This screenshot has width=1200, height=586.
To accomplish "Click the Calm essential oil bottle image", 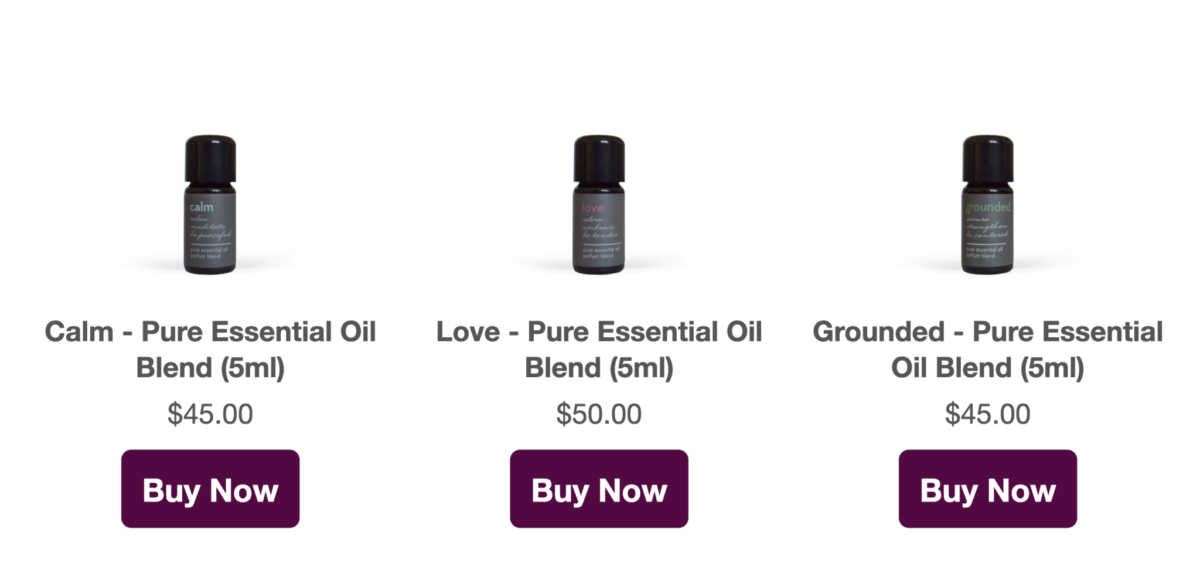I will [x=210, y=205].
